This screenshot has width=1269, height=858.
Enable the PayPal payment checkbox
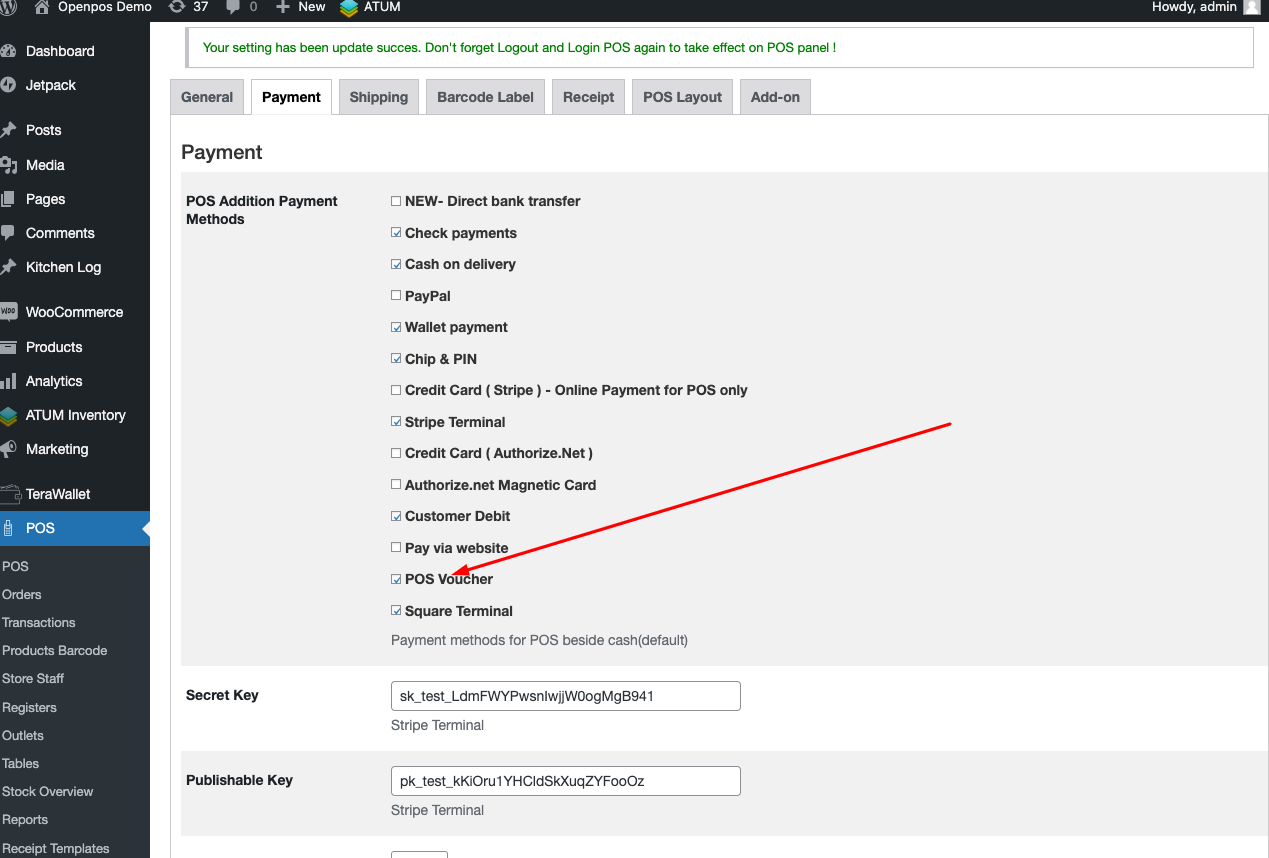pos(396,296)
